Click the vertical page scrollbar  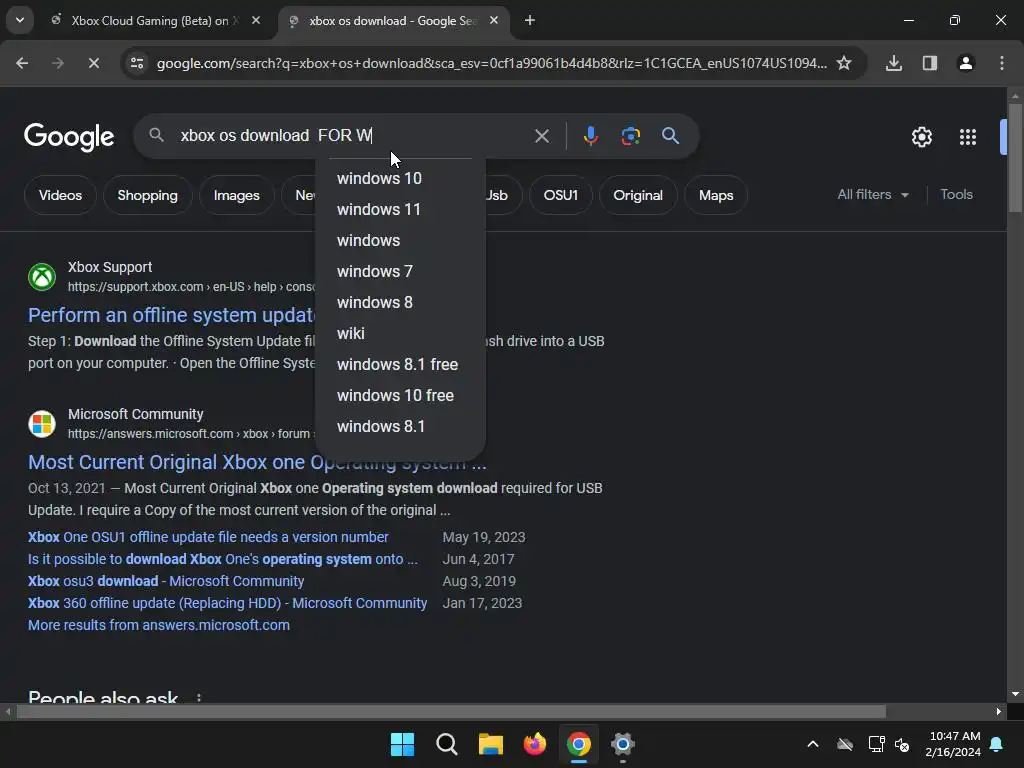pyautogui.click(x=1015, y=157)
